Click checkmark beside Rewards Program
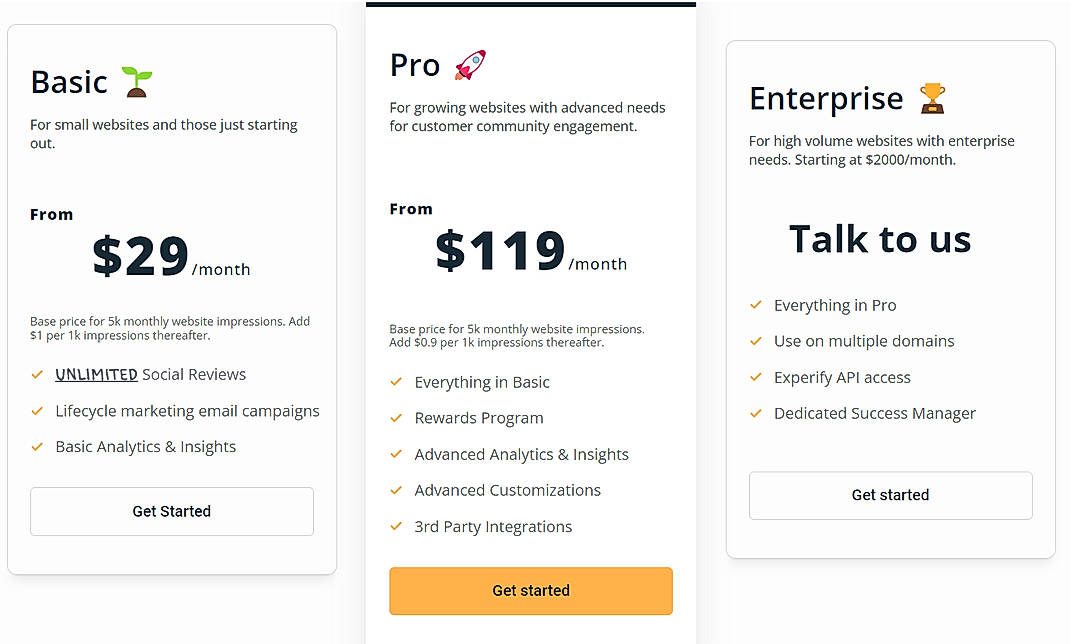The width and height of the screenshot is (1070, 644). click(396, 418)
